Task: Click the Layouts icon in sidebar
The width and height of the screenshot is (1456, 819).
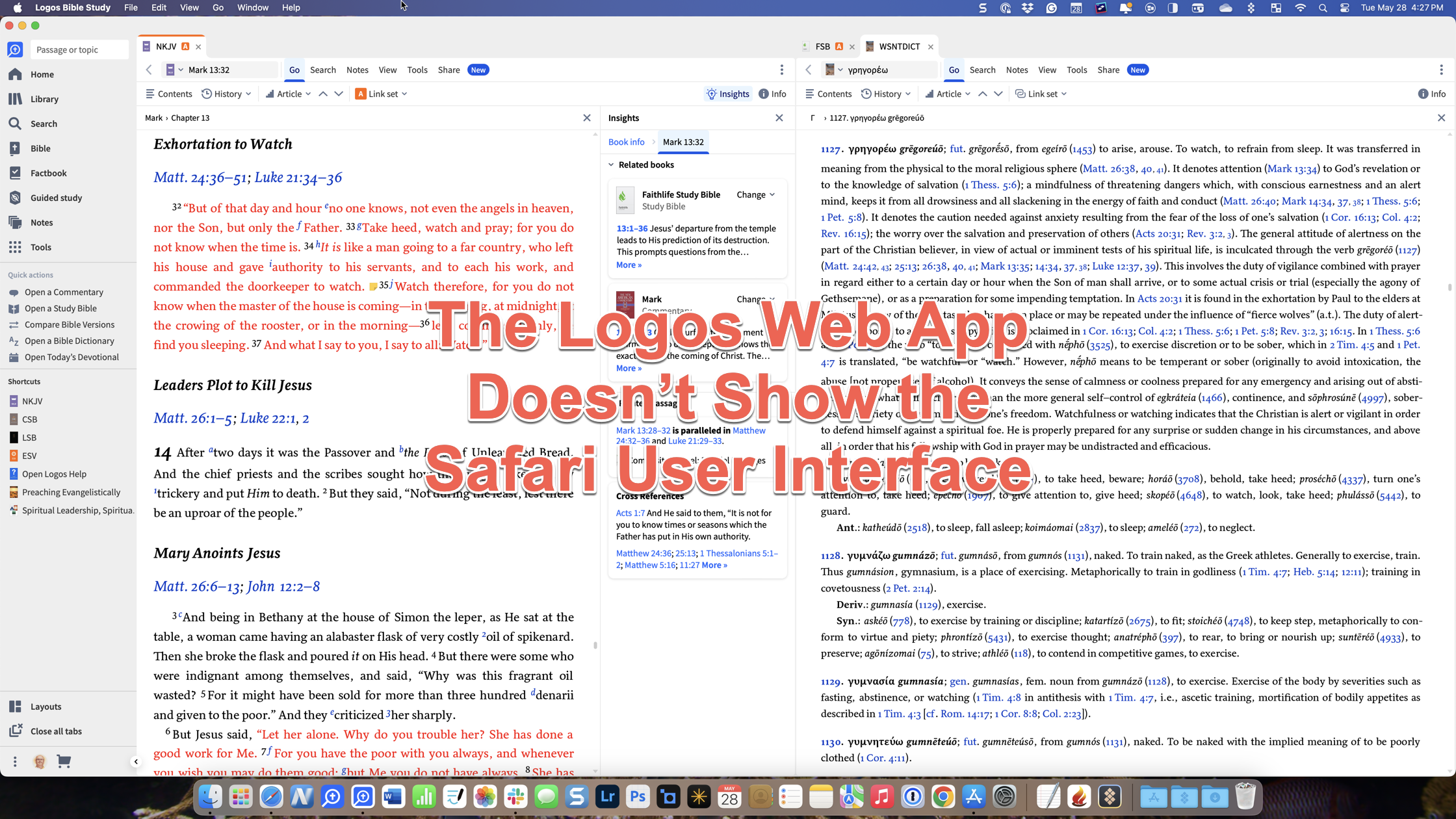Action: pyautogui.click(x=15, y=707)
